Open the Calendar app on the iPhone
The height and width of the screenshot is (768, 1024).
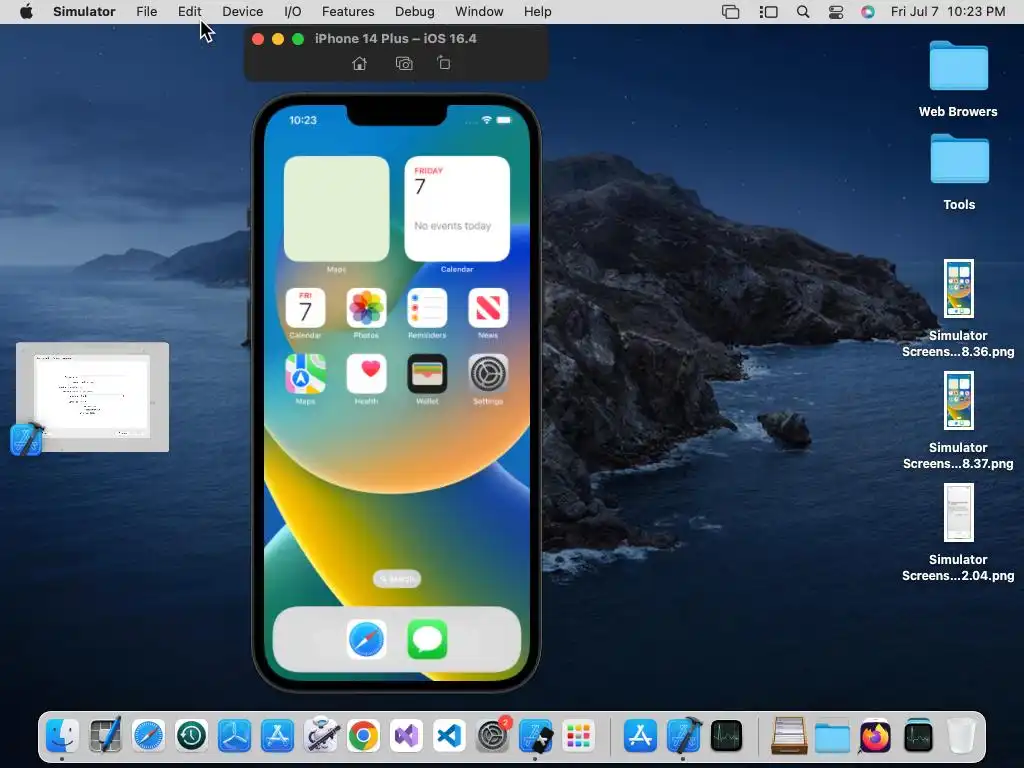tap(305, 308)
